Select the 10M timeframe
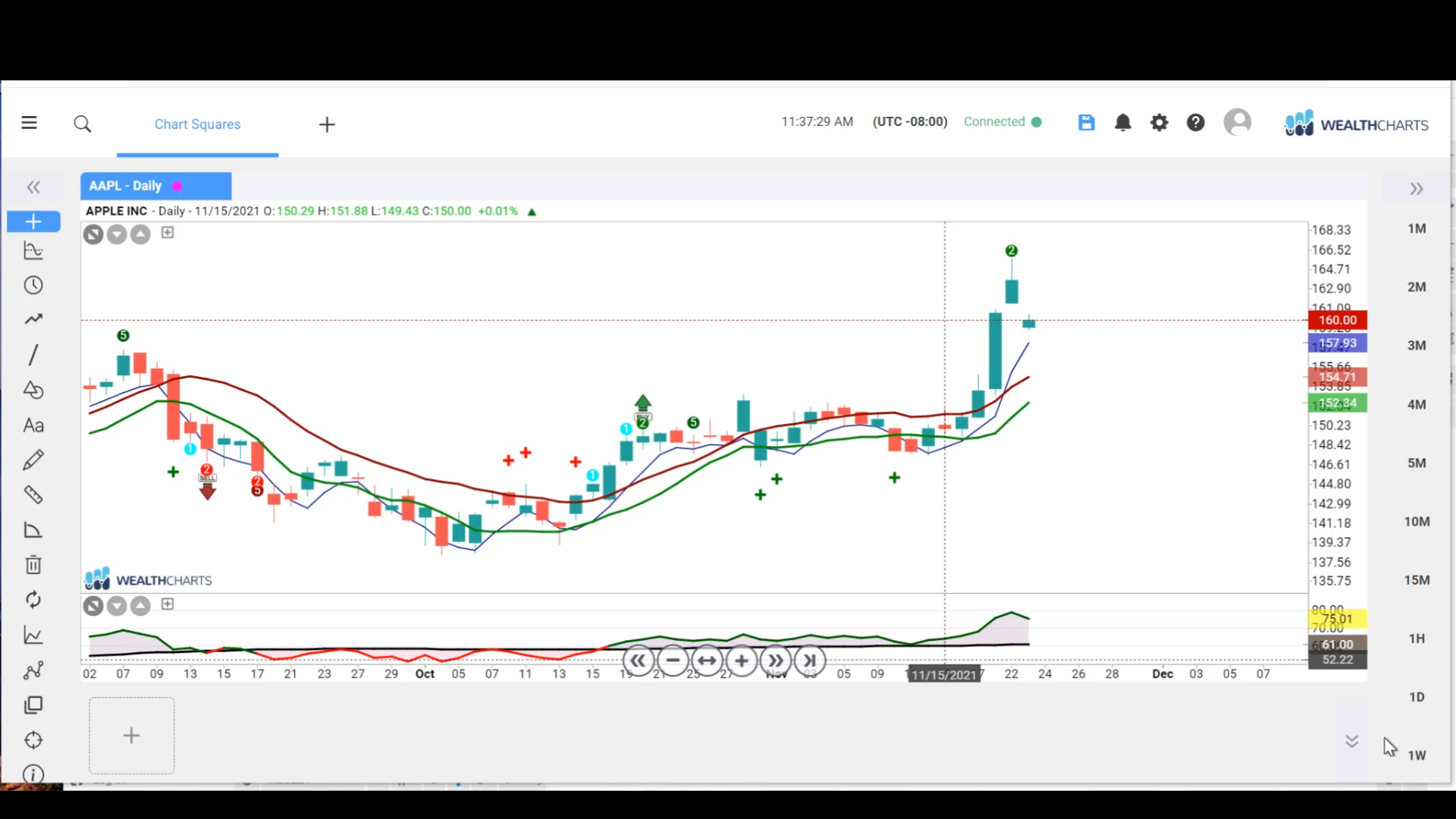Screen dimensions: 1456x819 tap(1417, 522)
